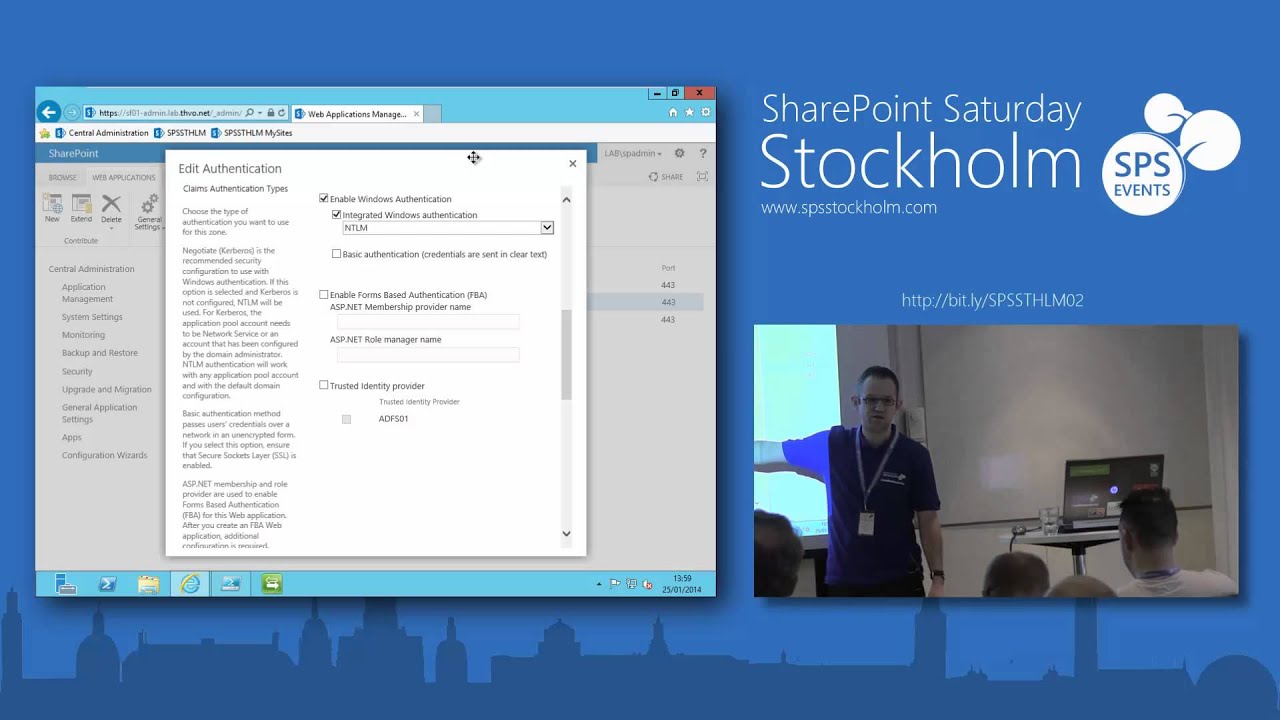Viewport: 1280px width, 720px height.
Task: Open Upgrade and Migration navigation link
Action: 107,389
